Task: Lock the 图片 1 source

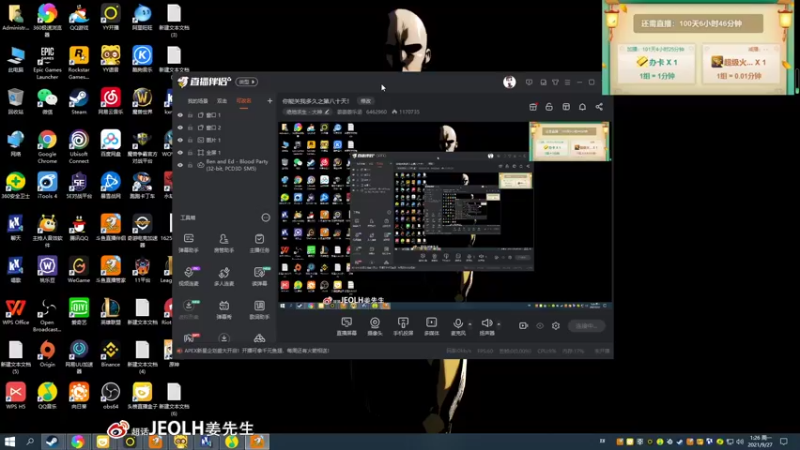Action: pos(190,140)
